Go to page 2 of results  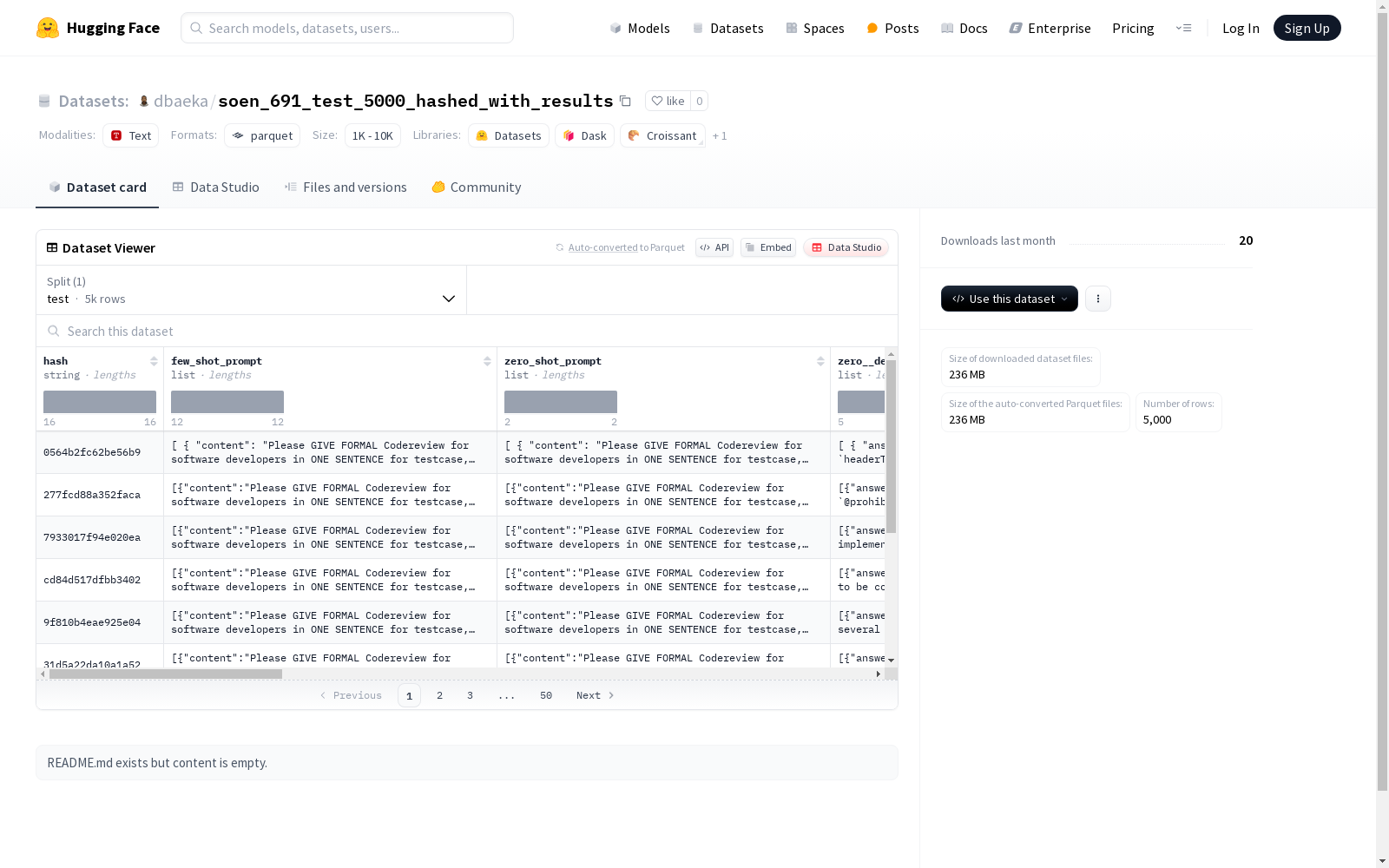pyautogui.click(x=440, y=695)
